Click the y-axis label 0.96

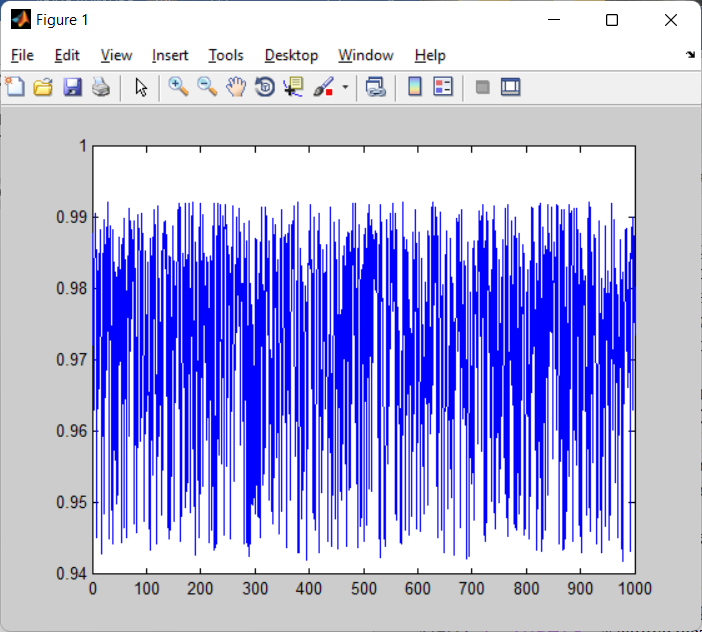(71, 431)
